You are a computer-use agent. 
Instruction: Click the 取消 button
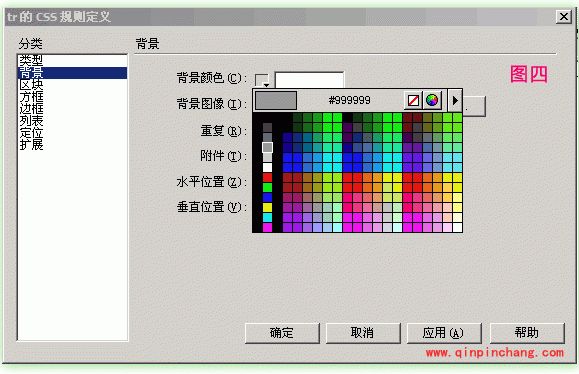[x=363, y=333]
